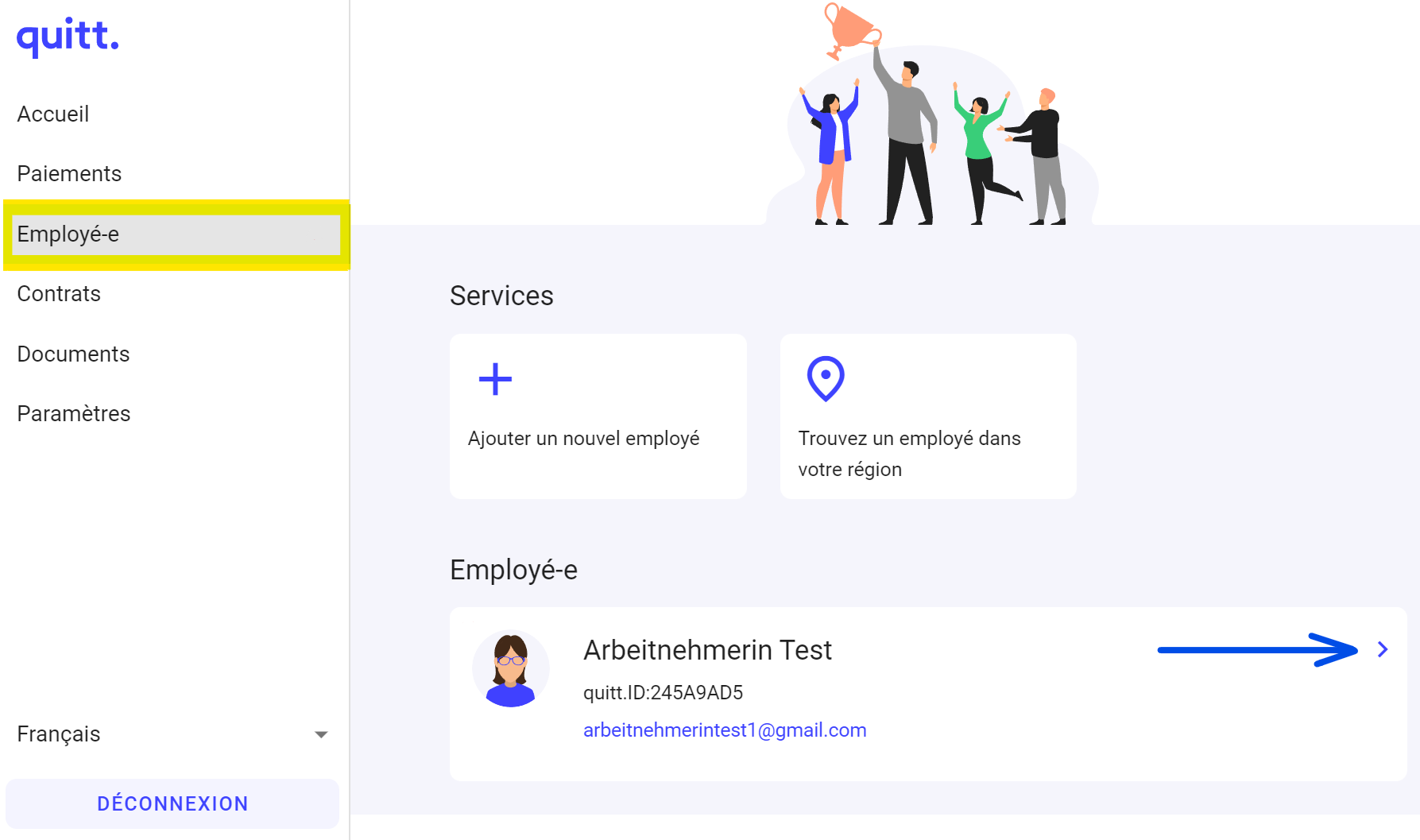Viewport: 1420px width, 840px height.
Task: Select the Arbeitnehmerin Test employee name
Action: (707, 650)
